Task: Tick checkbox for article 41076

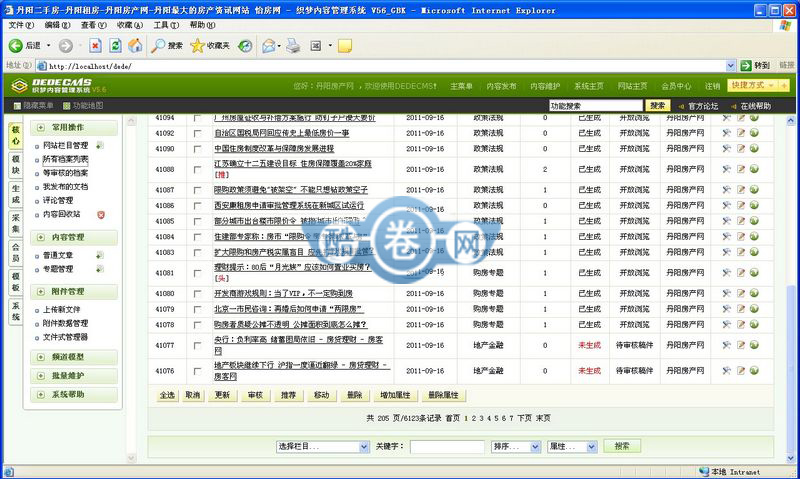Action: tap(197, 371)
